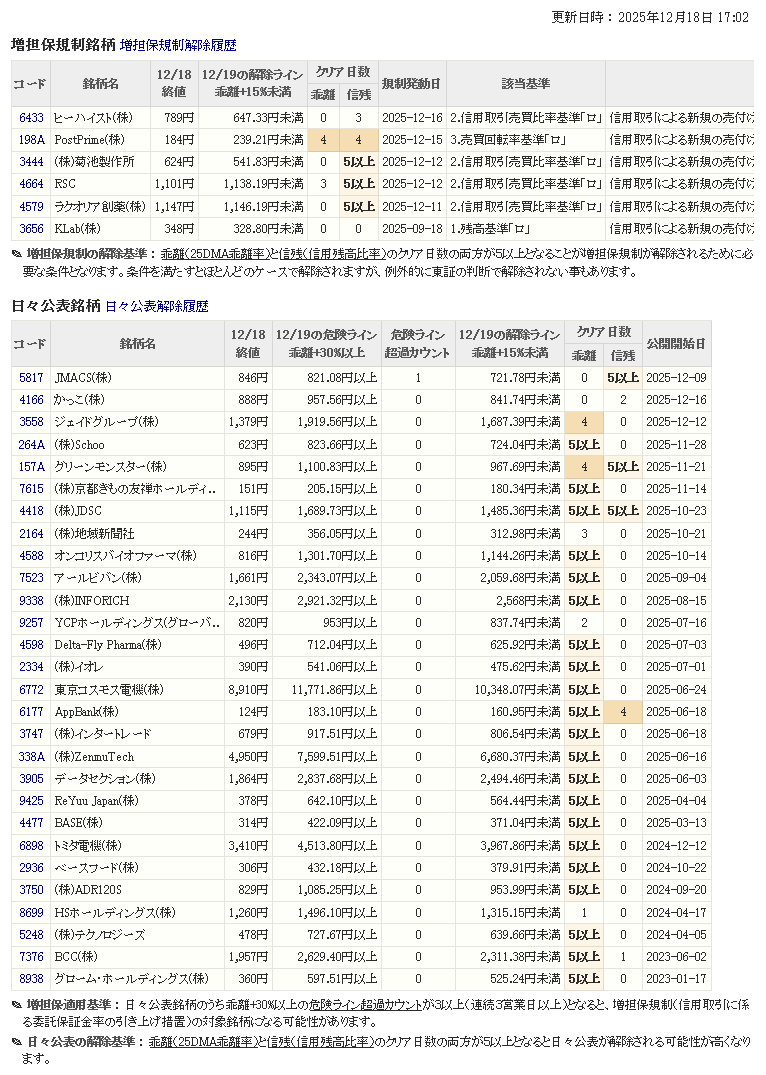
Task: Click the pencil icon beside 日々公表の解除基準
Action: click(17, 1042)
